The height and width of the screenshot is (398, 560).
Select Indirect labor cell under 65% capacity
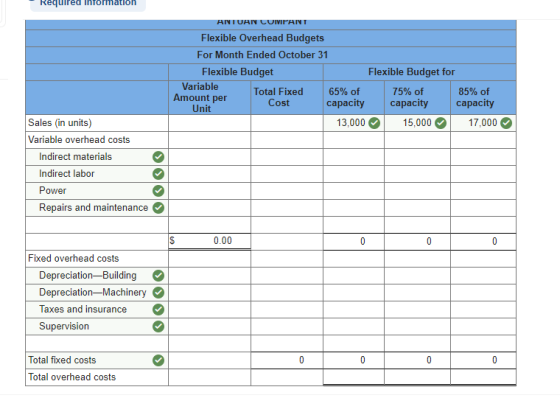(354, 174)
